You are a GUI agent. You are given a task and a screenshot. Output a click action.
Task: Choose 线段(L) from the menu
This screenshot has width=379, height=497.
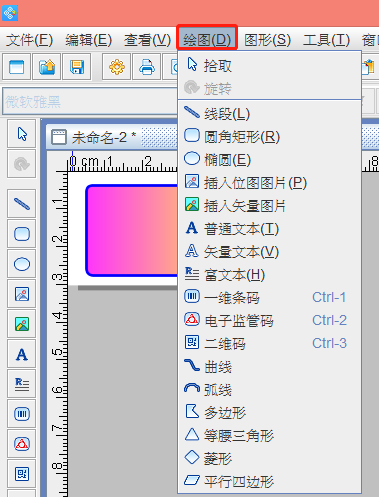point(270,114)
